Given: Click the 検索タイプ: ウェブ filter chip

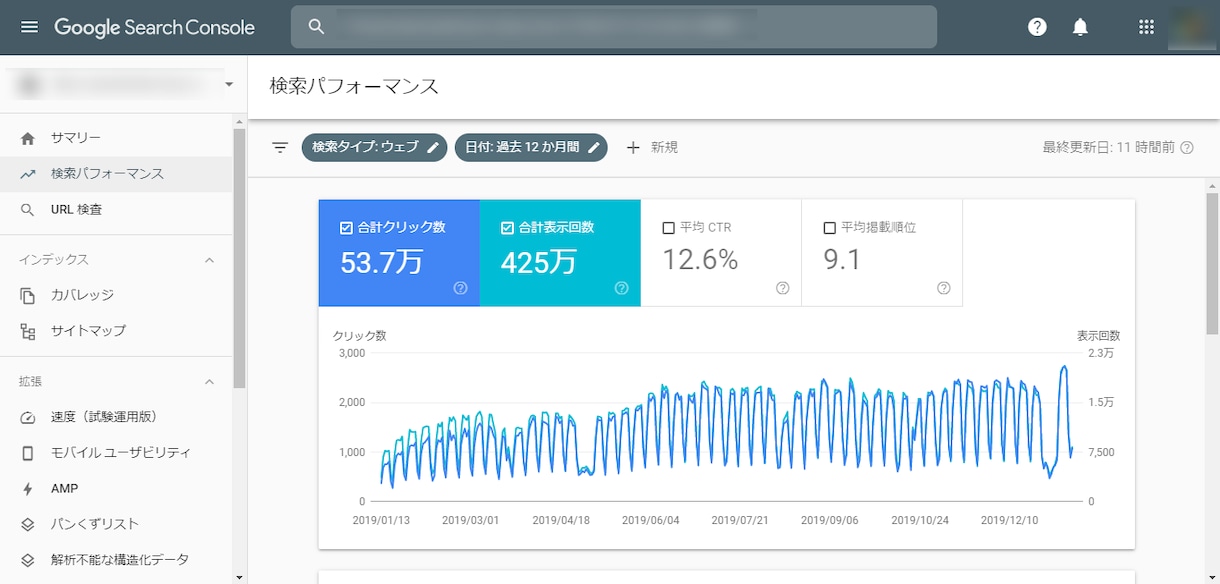Looking at the screenshot, I should click(x=375, y=147).
